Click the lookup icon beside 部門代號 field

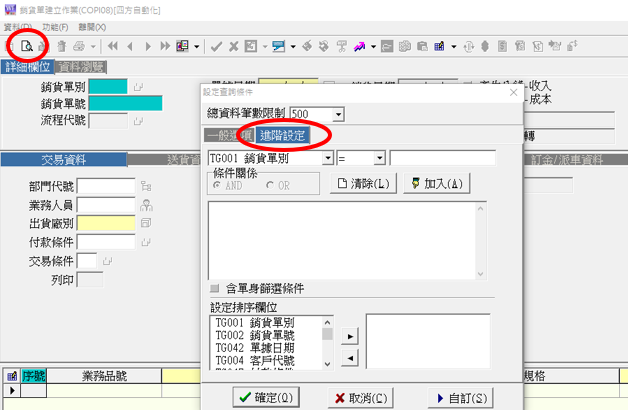146,185
